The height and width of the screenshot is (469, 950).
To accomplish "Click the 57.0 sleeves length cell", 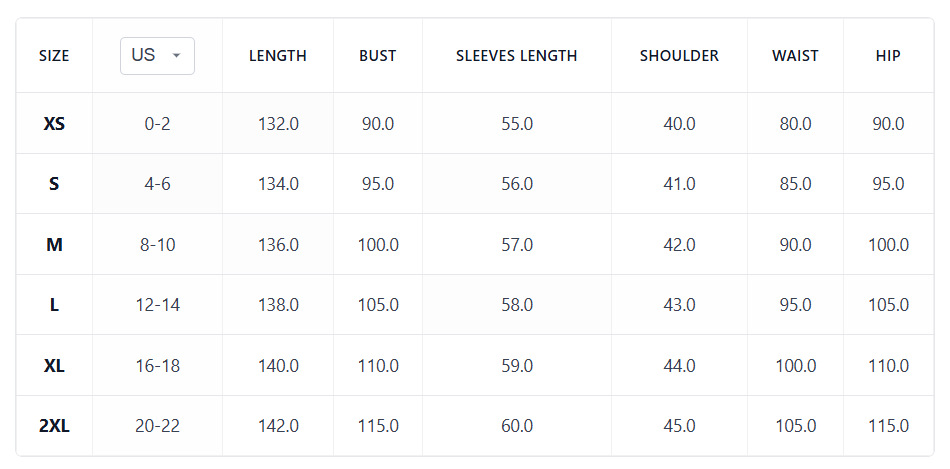I will [517, 245].
